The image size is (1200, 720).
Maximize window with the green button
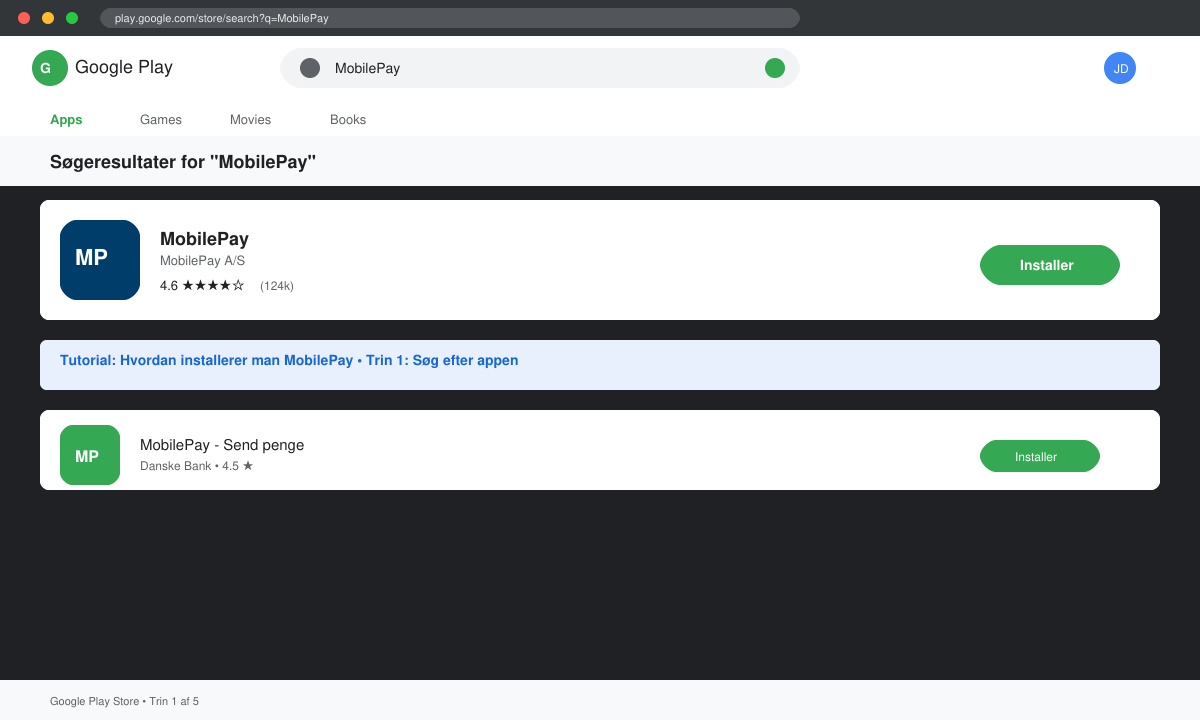pos(72,18)
